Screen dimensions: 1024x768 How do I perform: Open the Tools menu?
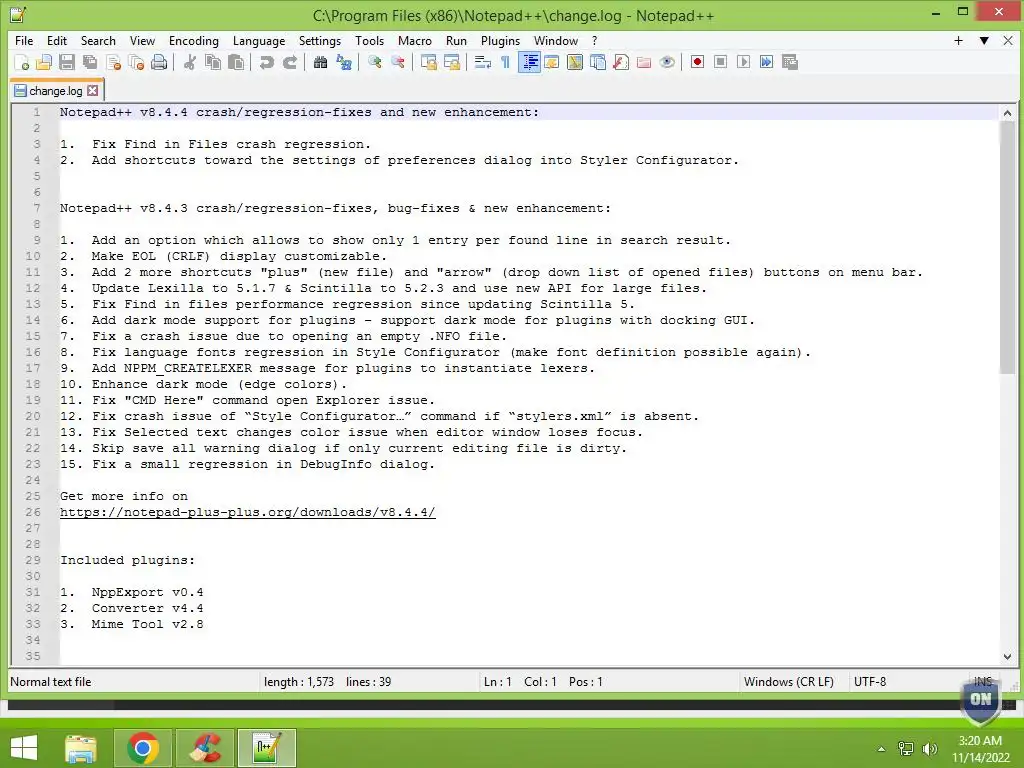[x=369, y=40]
